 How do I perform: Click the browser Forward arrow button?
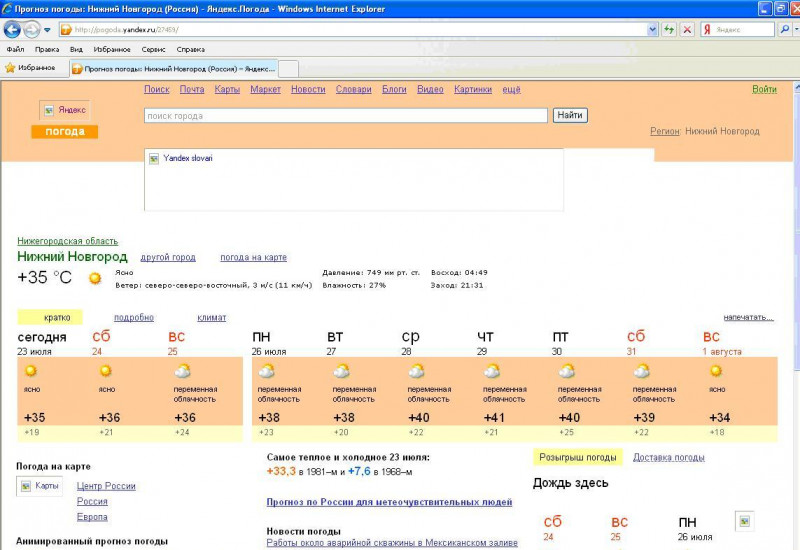[x=32, y=30]
